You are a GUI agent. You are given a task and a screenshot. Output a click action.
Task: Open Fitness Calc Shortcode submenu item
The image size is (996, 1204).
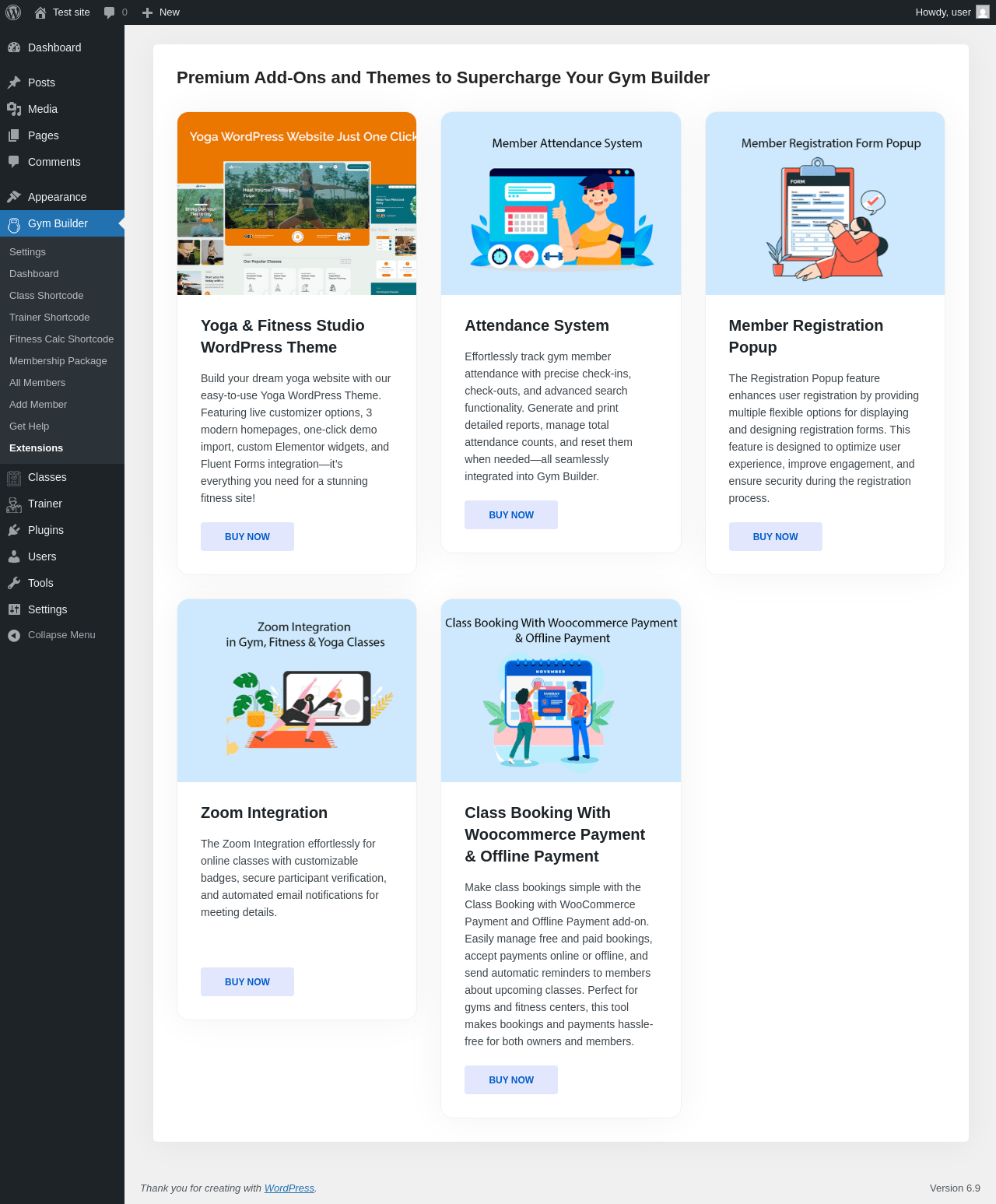(61, 339)
